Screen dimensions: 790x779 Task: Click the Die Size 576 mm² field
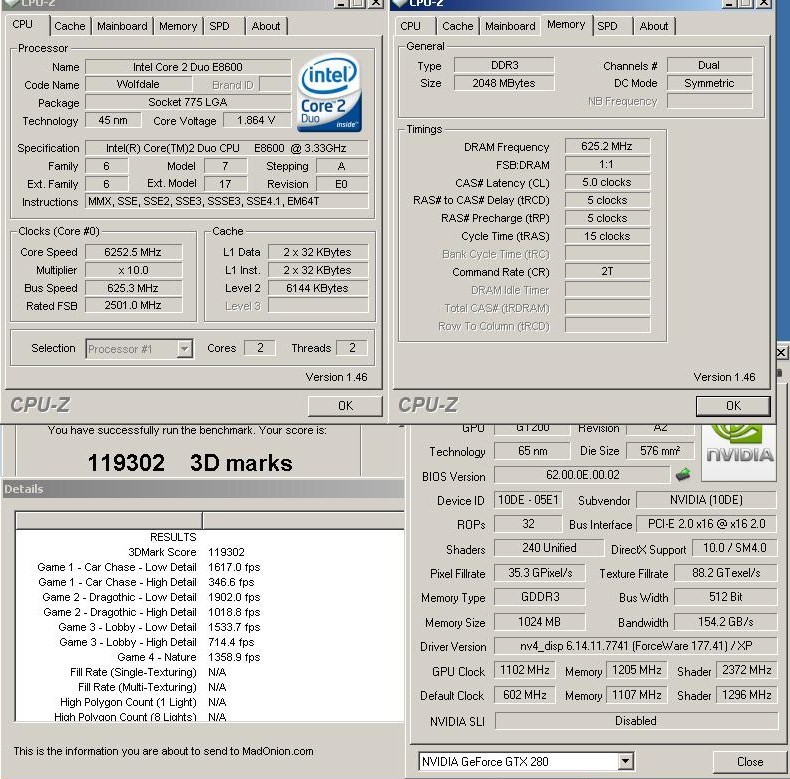click(x=660, y=451)
